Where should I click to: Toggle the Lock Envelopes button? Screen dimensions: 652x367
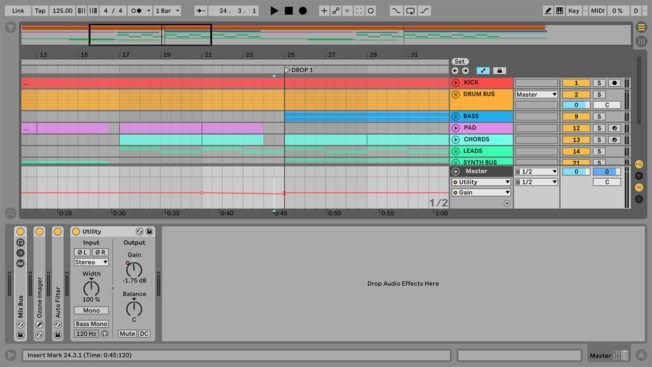499,71
